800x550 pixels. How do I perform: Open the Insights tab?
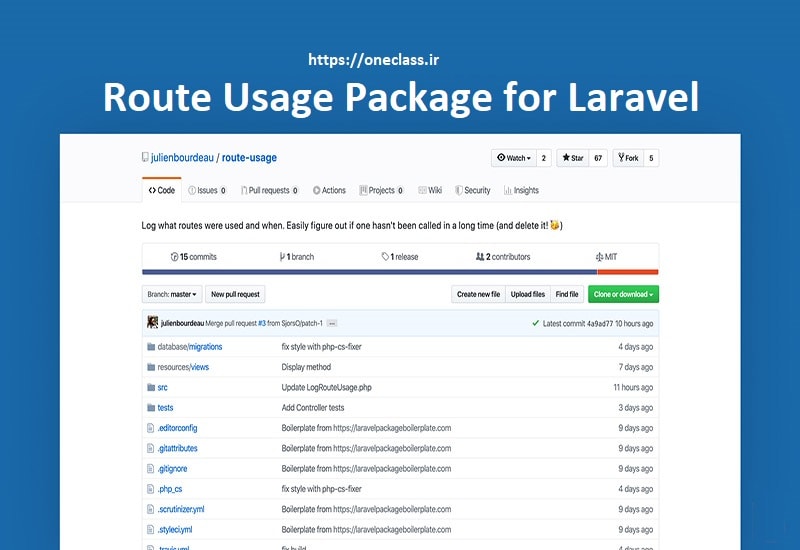[x=521, y=190]
